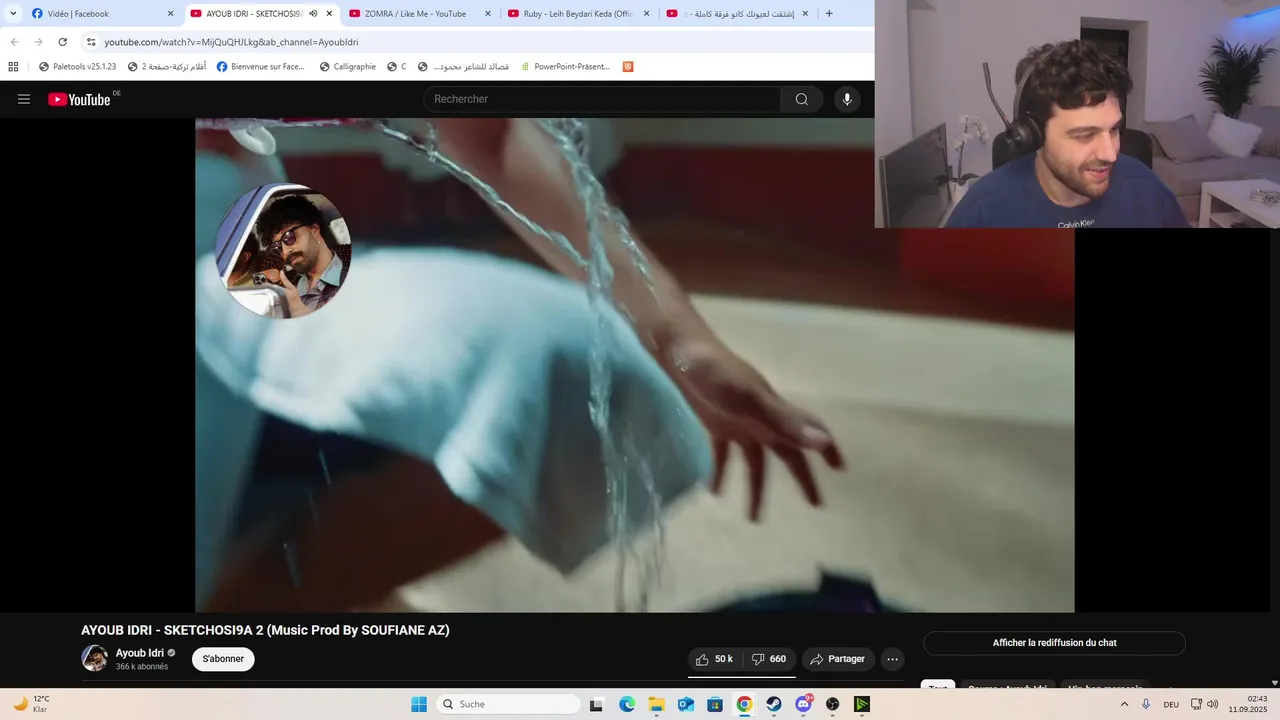This screenshot has width=1280, height=720.
Task: View site information icon in address bar
Action: tap(91, 42)
